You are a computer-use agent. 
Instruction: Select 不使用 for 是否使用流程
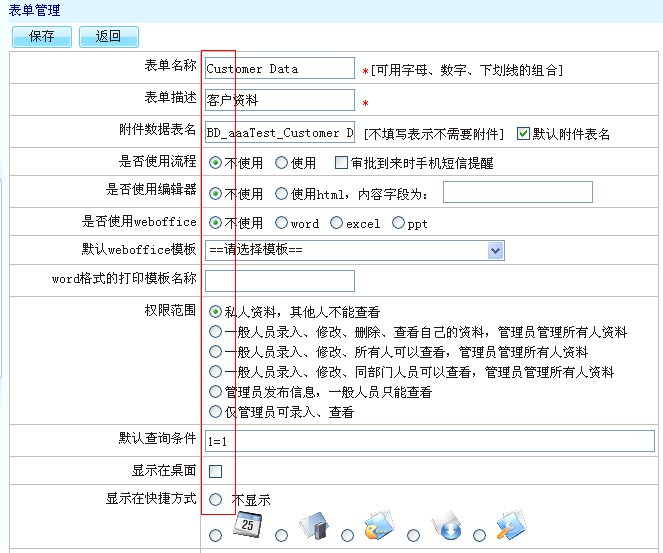216,163
